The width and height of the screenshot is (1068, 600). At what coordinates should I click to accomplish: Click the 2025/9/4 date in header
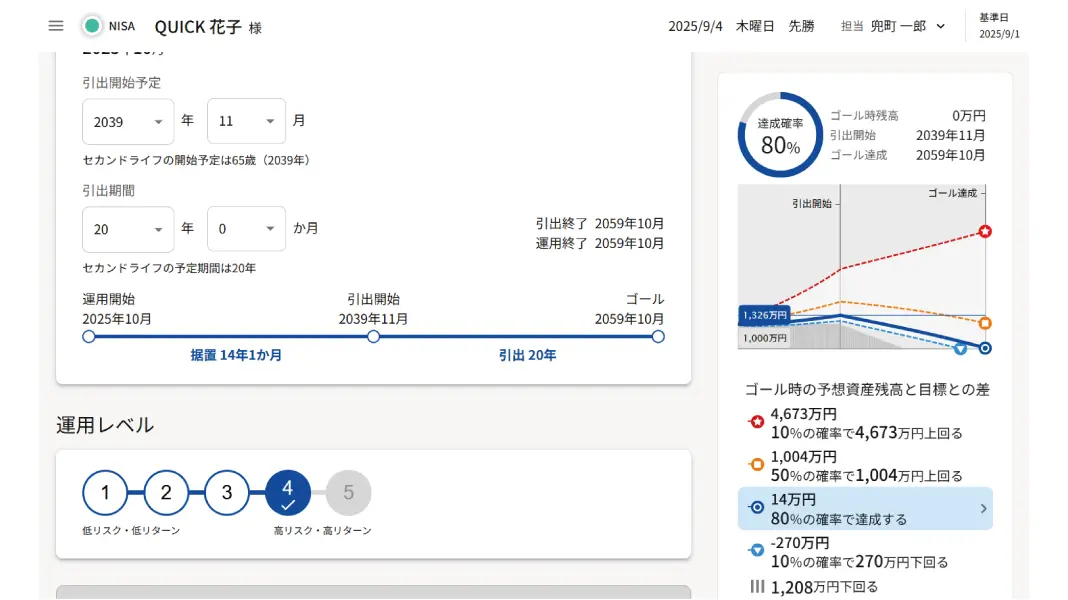pyautogui.click(x=695, y=27)
